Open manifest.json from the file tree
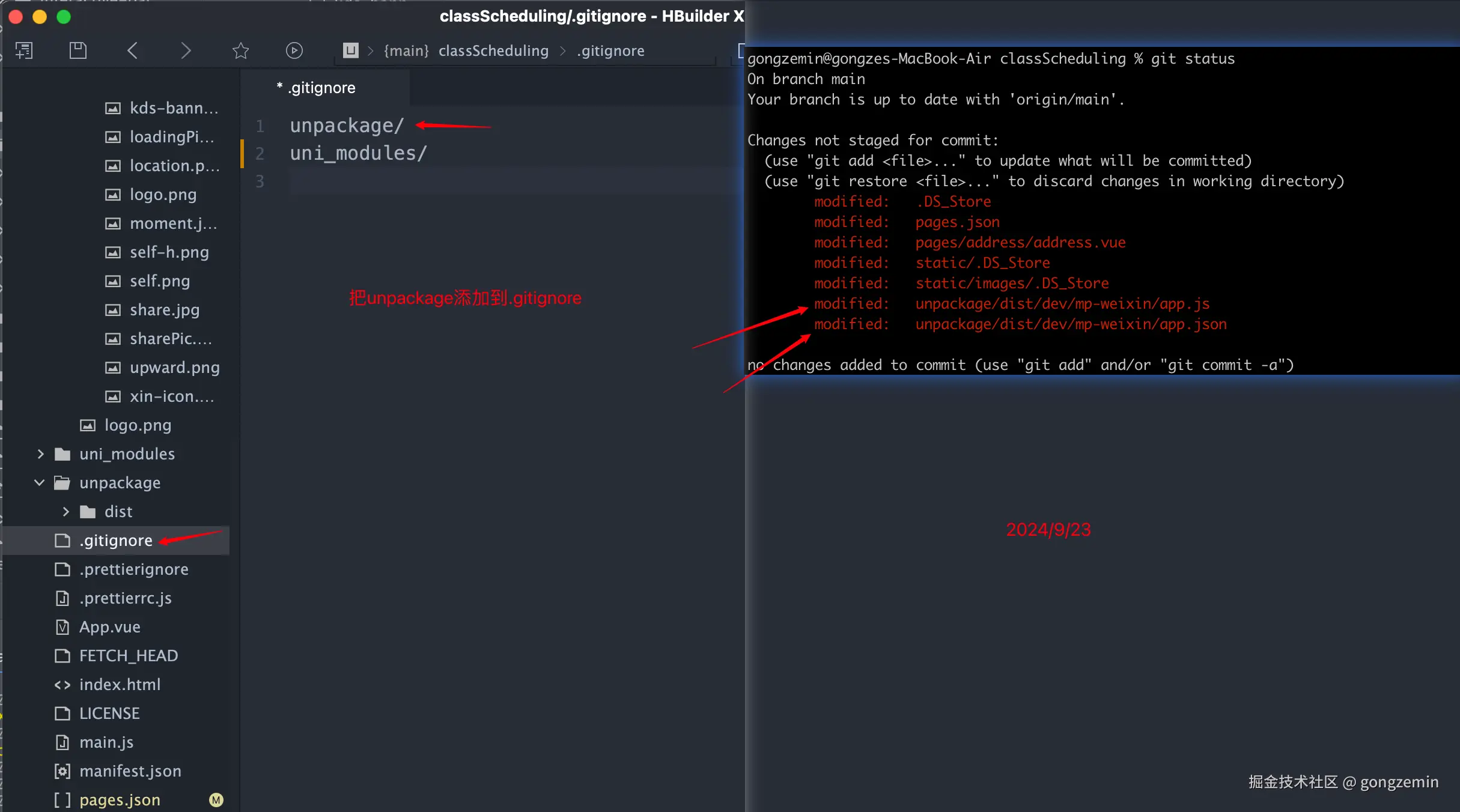 130,771
